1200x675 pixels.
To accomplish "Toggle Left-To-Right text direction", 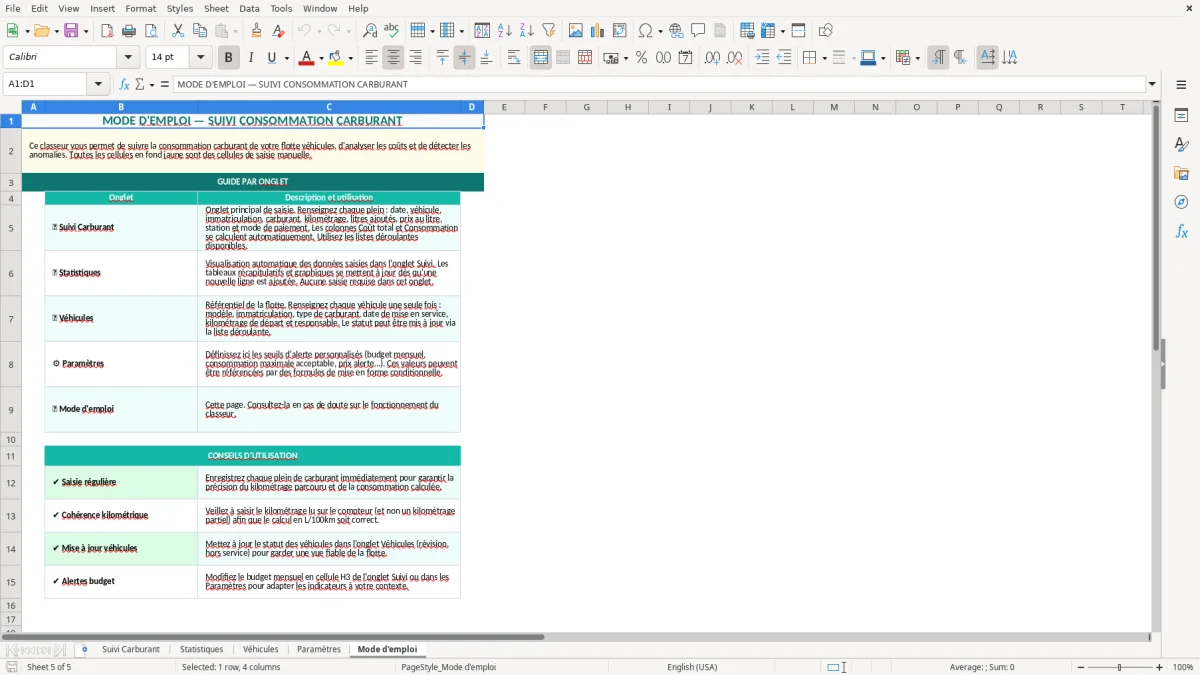I will (x=938, y=58).
